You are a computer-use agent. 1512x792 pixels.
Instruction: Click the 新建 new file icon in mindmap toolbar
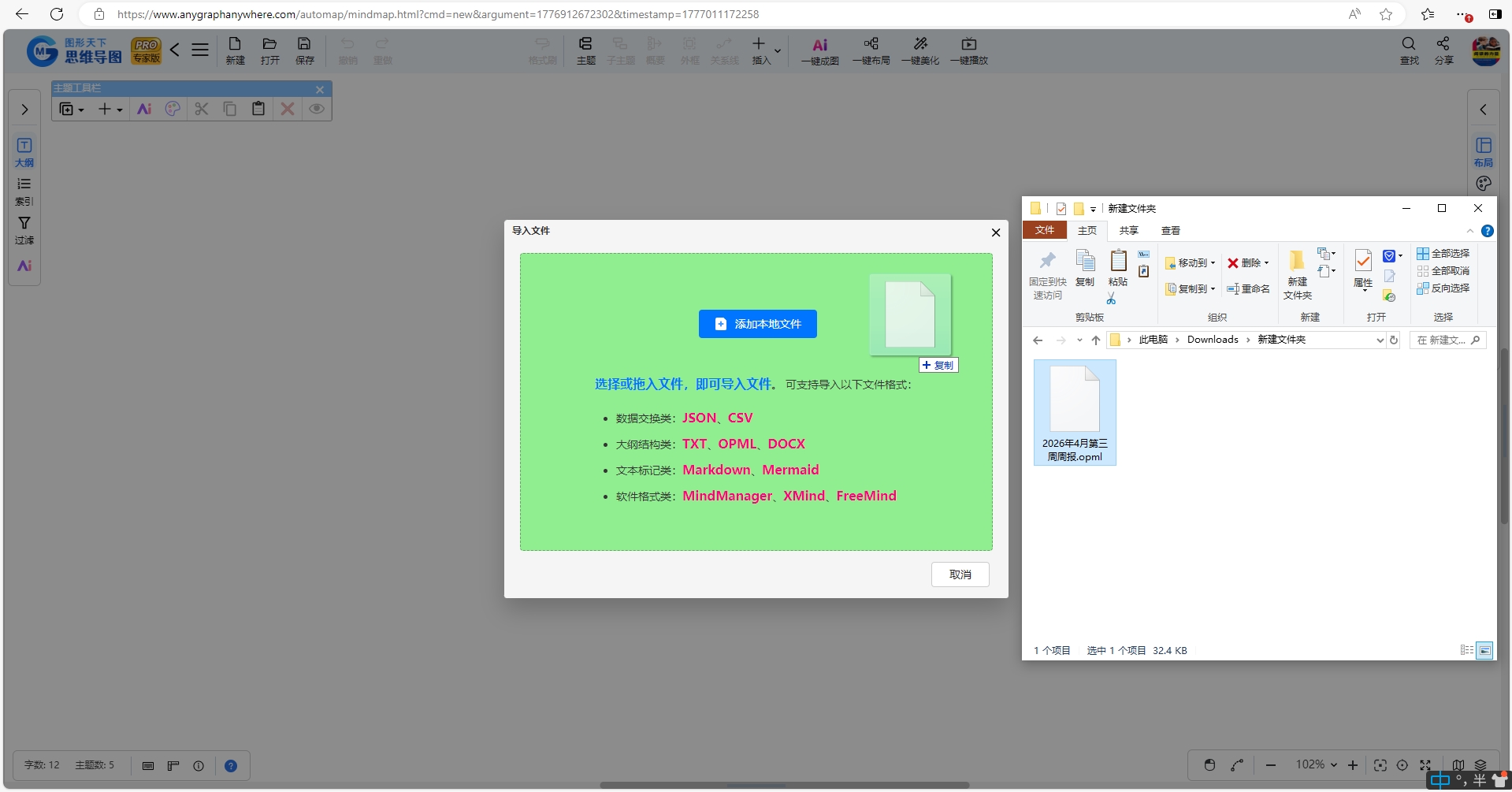(x=235, y=50)
